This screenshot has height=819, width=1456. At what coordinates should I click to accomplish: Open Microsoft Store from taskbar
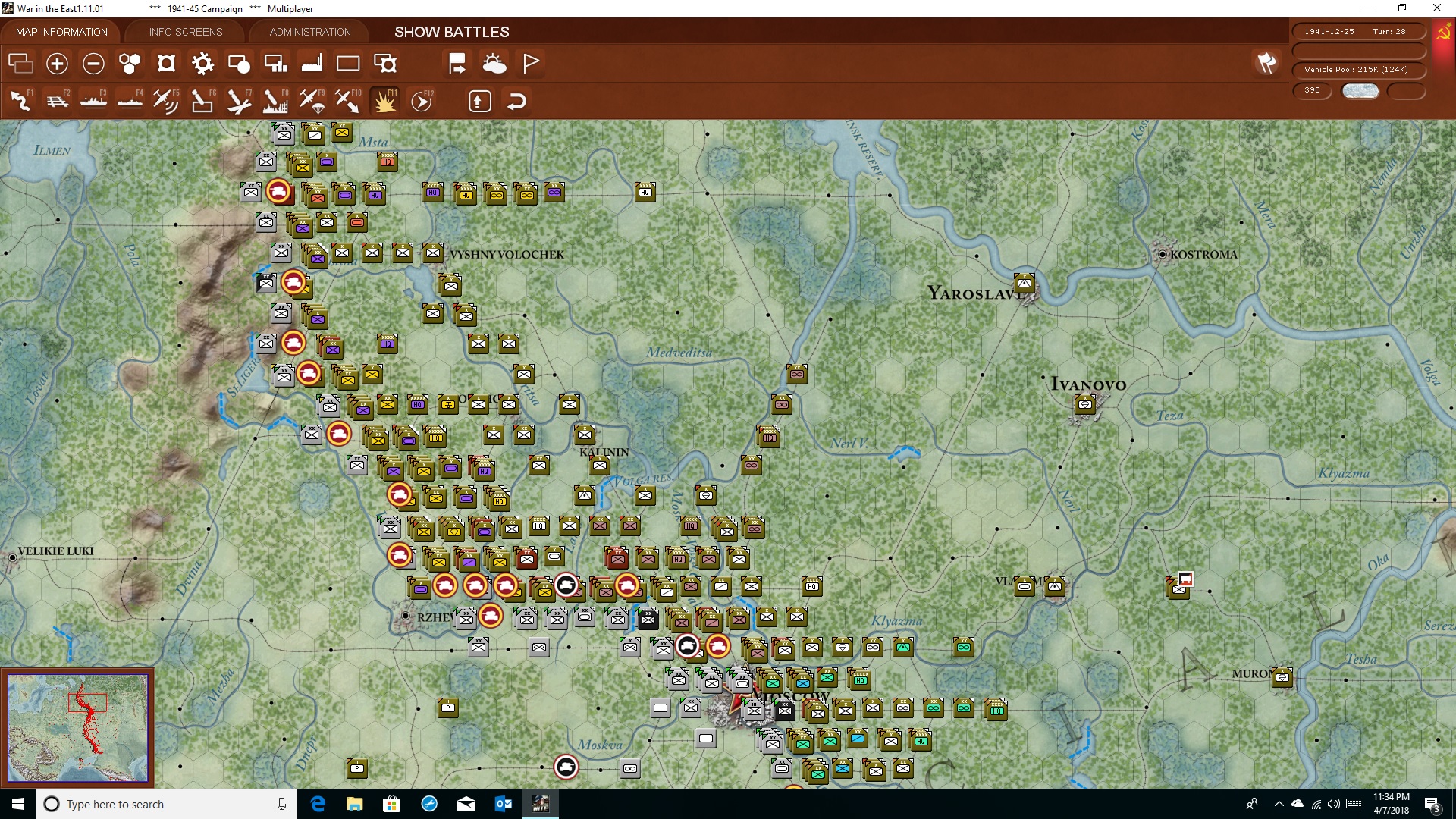click(x=391, y=804)
